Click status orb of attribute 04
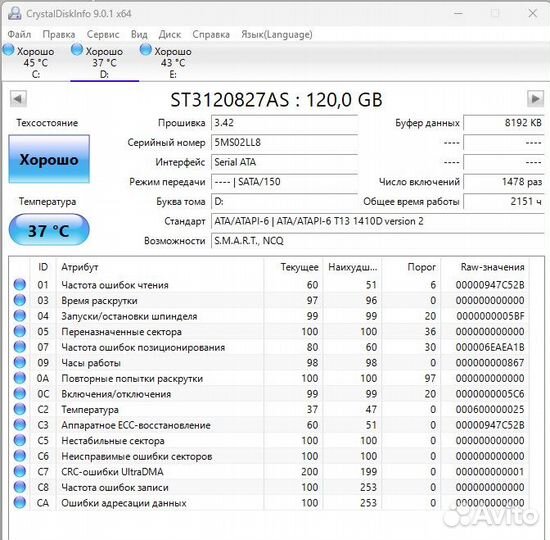The height and width of the screenshot is (540, 550). [20, 315]
